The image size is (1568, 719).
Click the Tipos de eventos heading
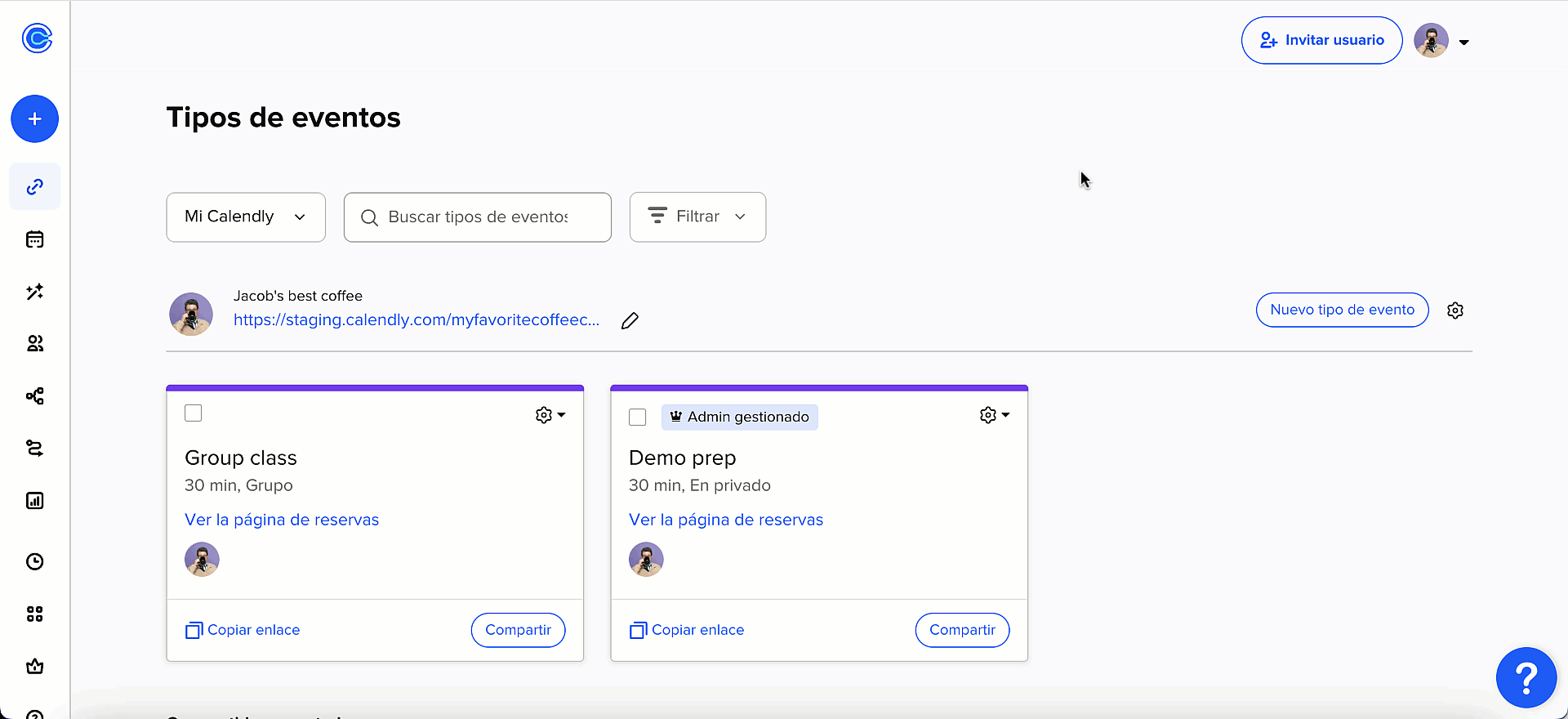[283, 118]
